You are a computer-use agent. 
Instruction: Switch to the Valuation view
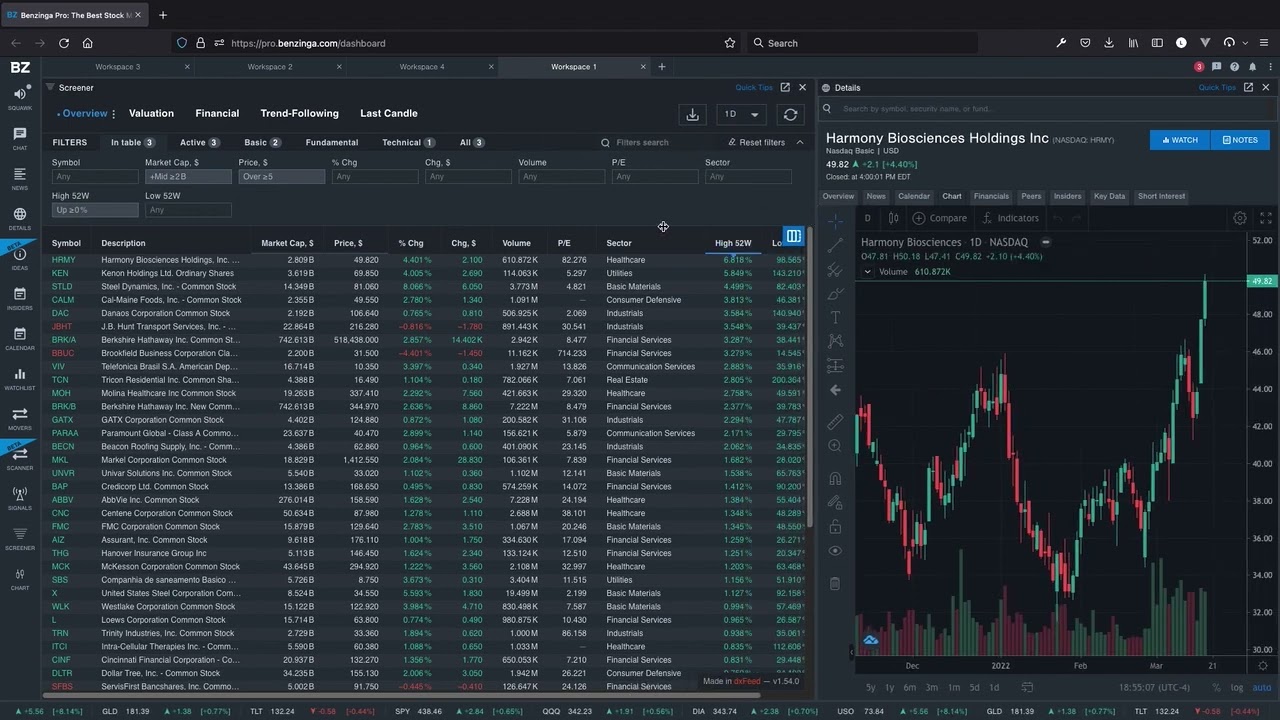tap(151, 114)
